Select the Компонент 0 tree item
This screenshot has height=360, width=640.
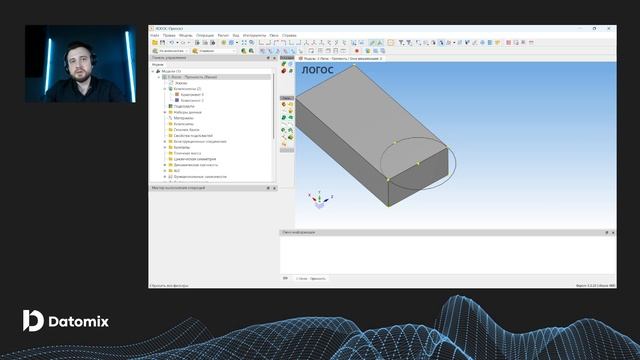coord(192,94)
